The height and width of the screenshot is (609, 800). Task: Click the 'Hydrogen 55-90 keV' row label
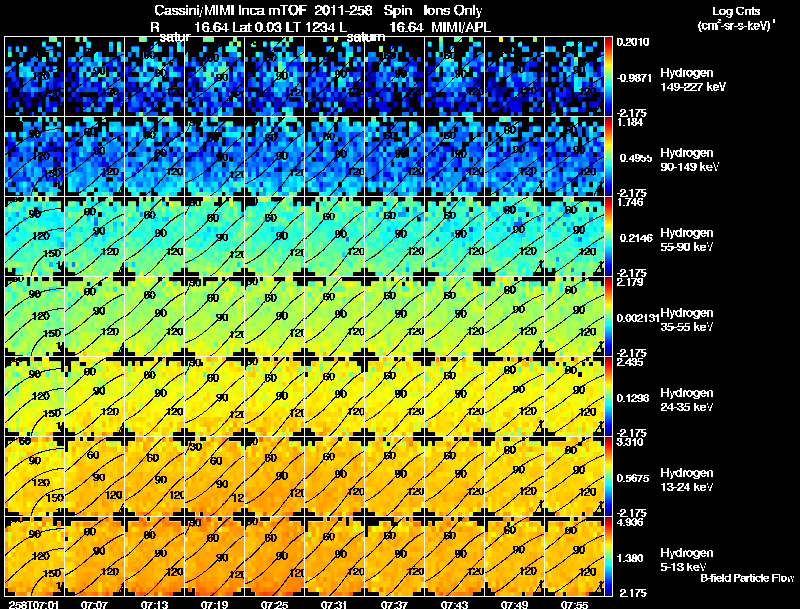687,240
